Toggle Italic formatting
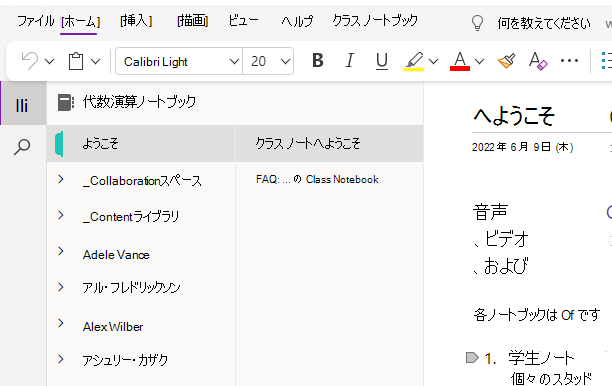Image resolution: width=612 pixels, height=386 pixels. point(350,60)
